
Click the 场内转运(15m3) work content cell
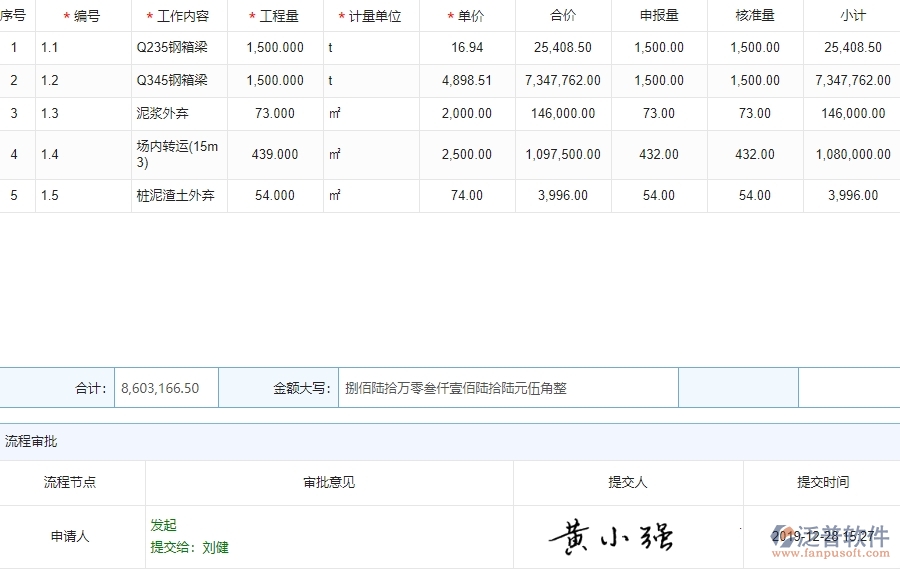tap(177, 154)
